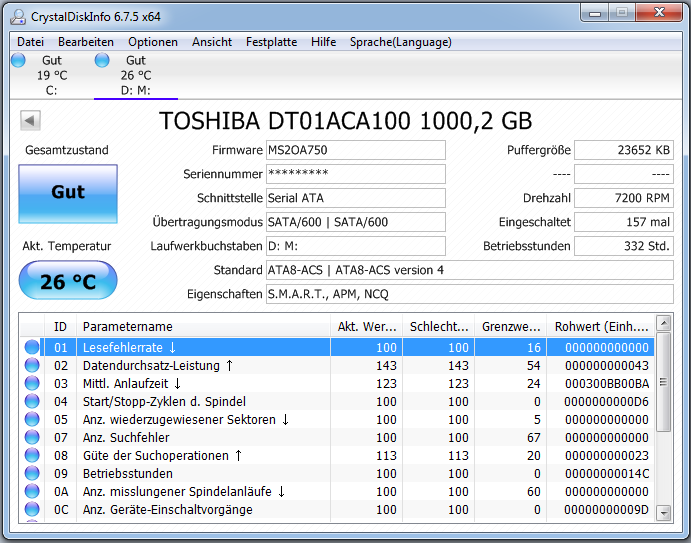Click the CrystalDiskInfo title bar app icon
This screenshot has width=691, height=543.
(x=19, y=17)
